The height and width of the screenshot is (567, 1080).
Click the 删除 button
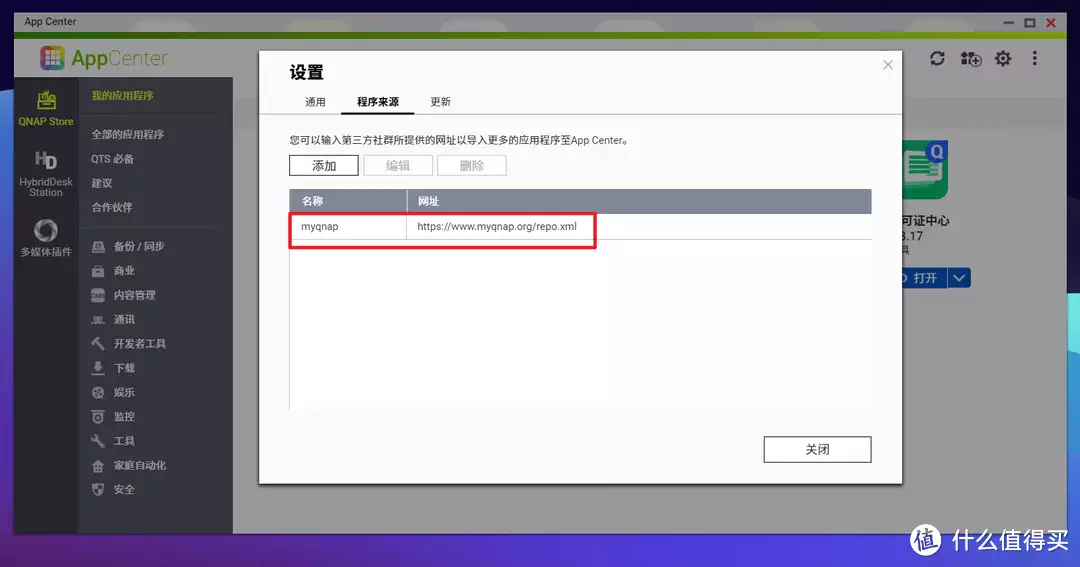click(472, 165)
